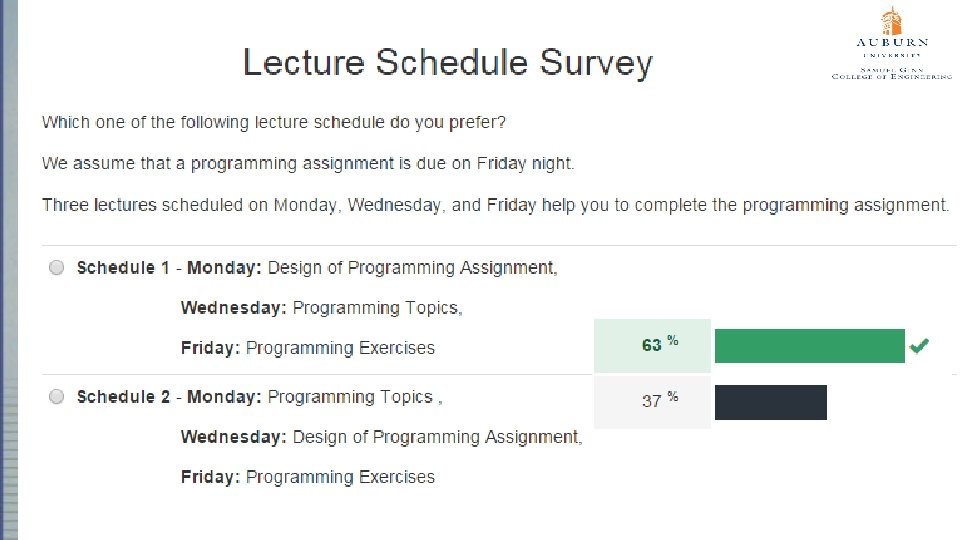
Task: Click "Wednesday: Design of Programming Assignment" text
Action: click(x=381, y=437)
